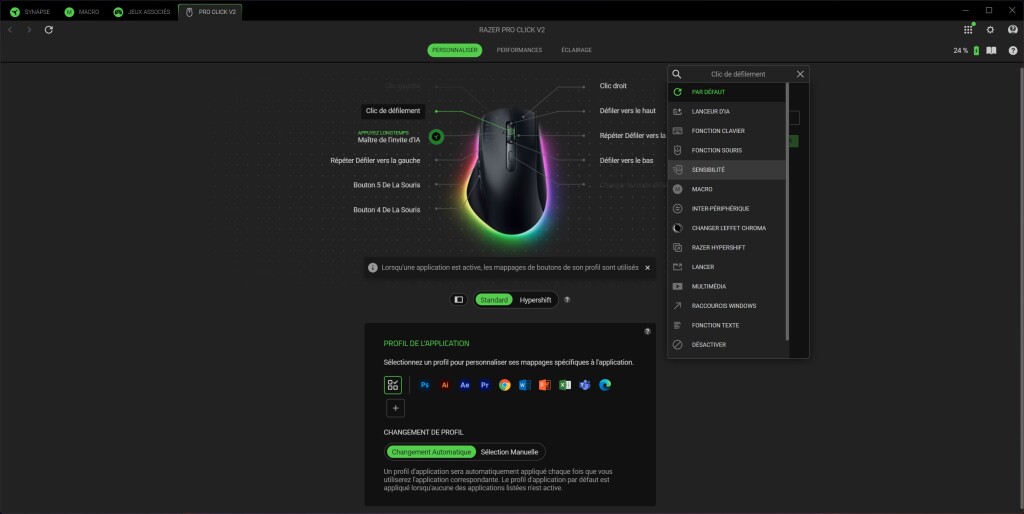Switch to the Performances tab
Viewport: 1024px width, 514px height.
[519, 50]
